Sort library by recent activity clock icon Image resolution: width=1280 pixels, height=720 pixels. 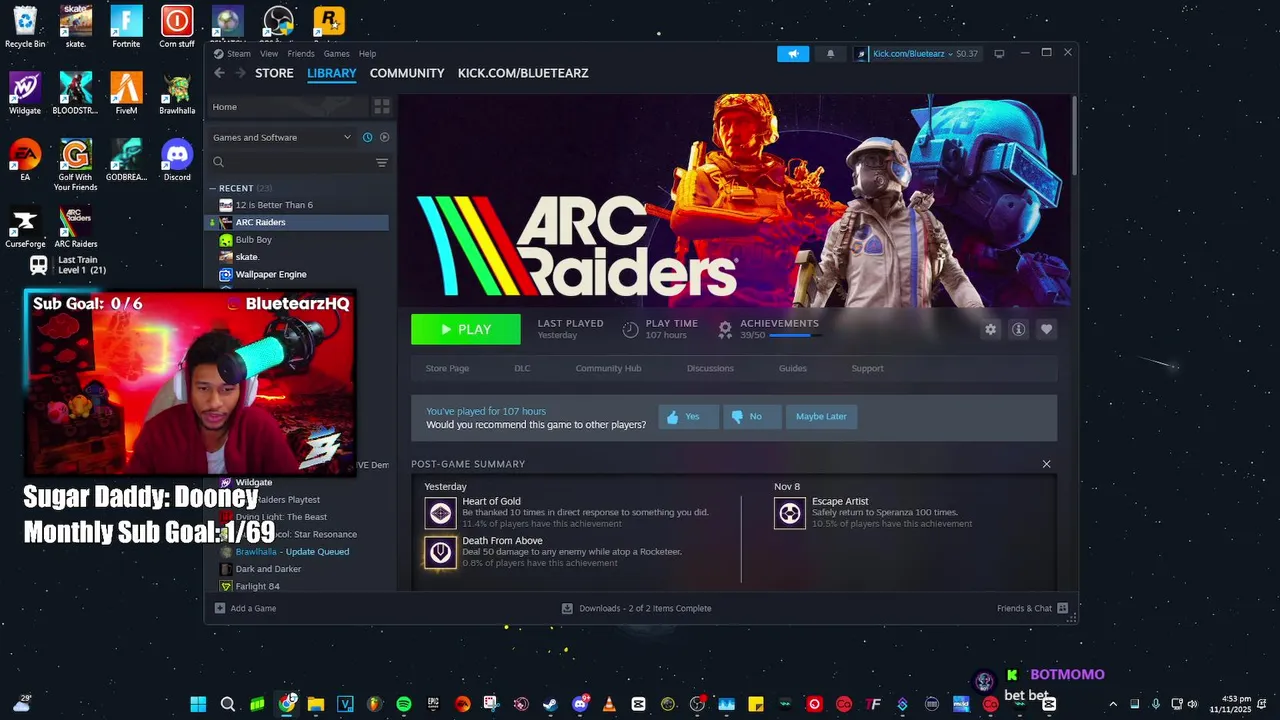coord(367,137)
